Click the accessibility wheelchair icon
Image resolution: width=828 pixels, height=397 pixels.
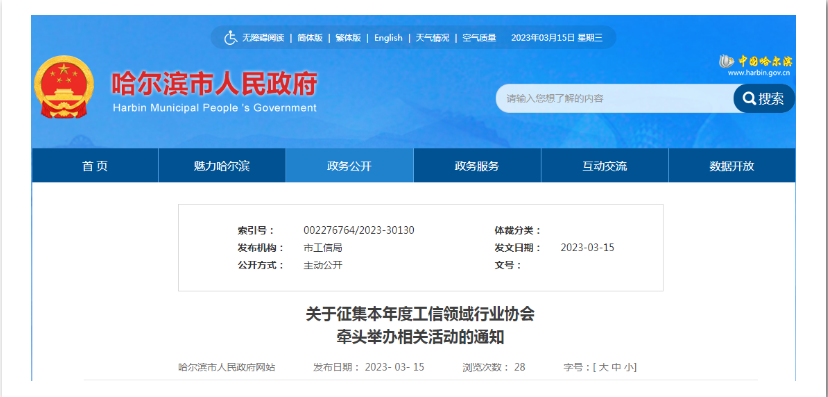230,38
